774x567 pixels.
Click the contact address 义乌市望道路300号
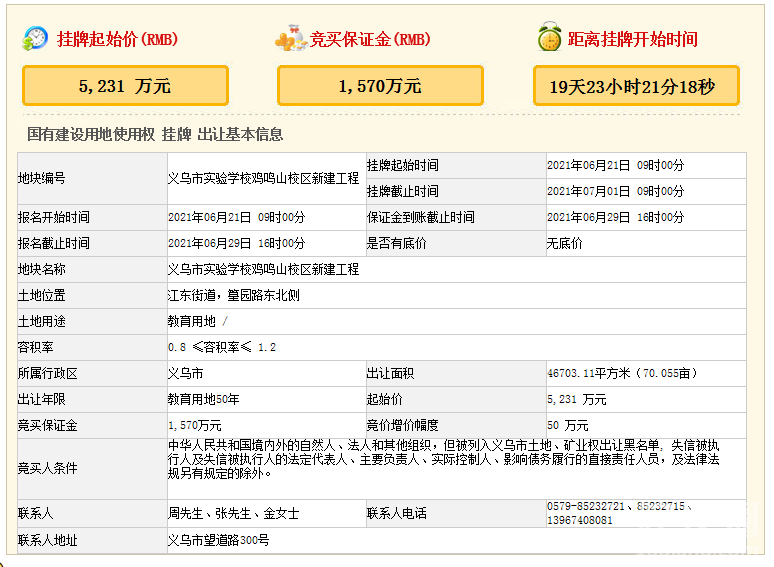[218, 540]
